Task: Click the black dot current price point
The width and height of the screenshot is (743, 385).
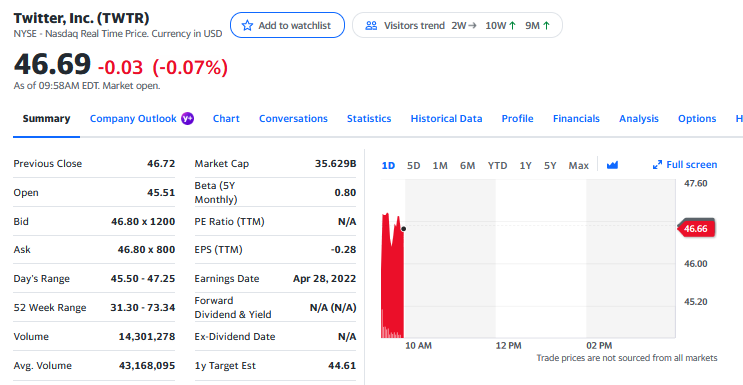Action: 403,229
